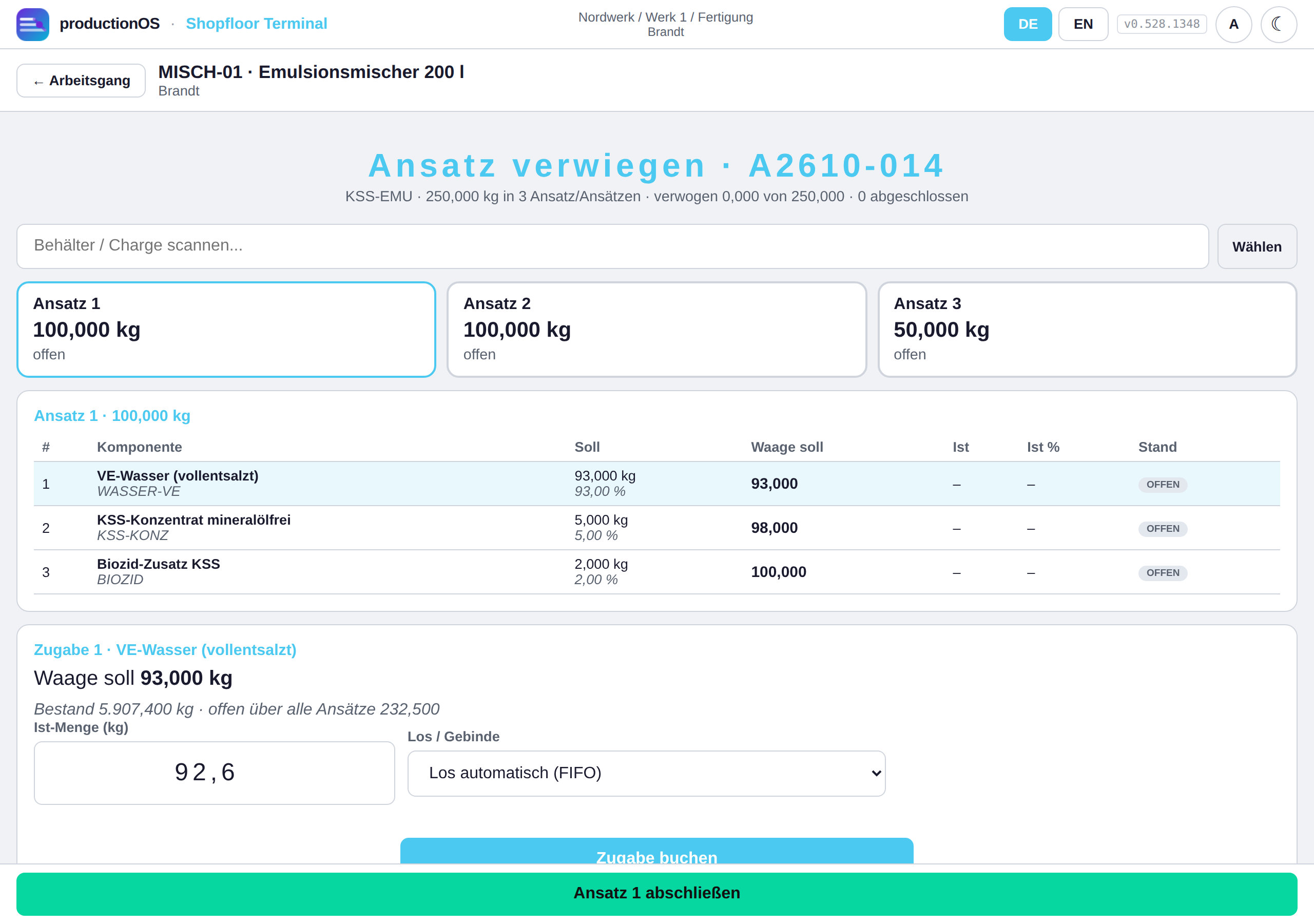Click the Ist % column header
The width and height of the screenshot is (1314, 924).
coord(1042,447)
